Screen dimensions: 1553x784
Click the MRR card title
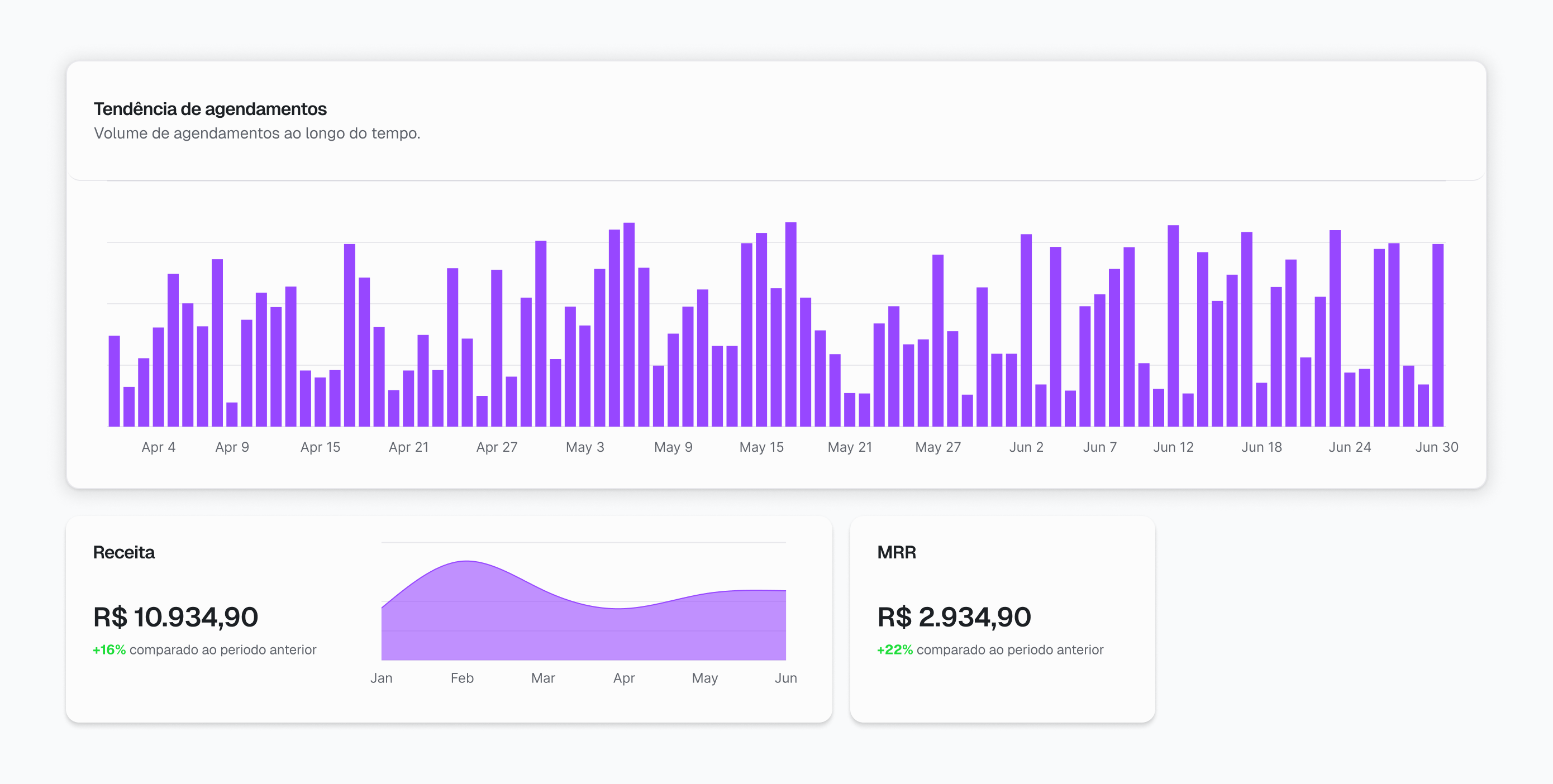pyautogui.click(x=896, y=552)
